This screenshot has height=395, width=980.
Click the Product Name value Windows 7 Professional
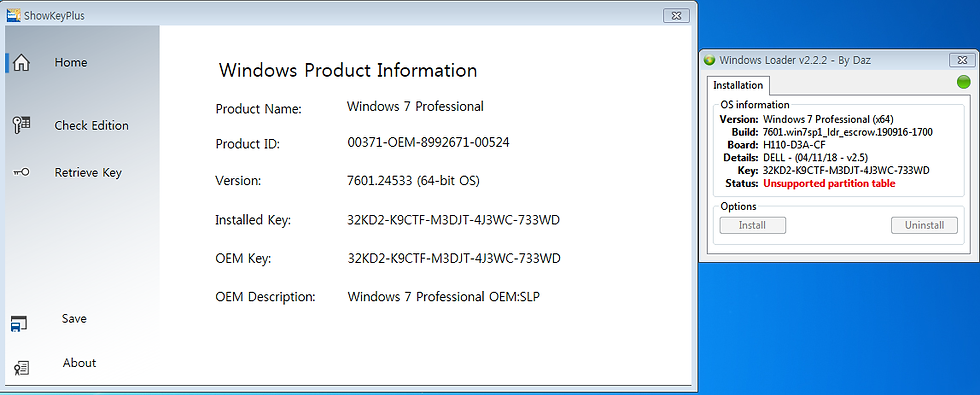tap(415, 106)
